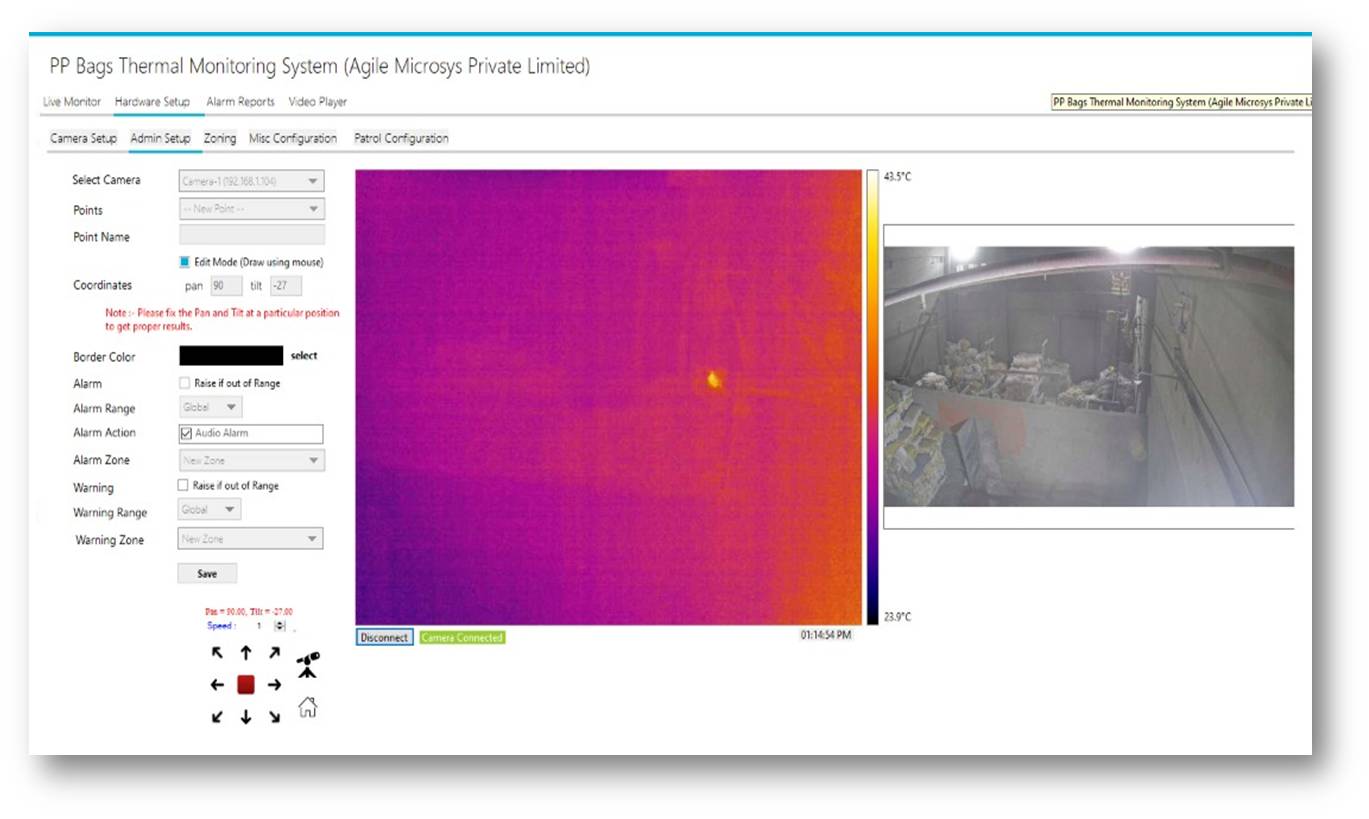Return camera to home position
The height and width of the screenshot is (819, 1369).
pos(308,709)
